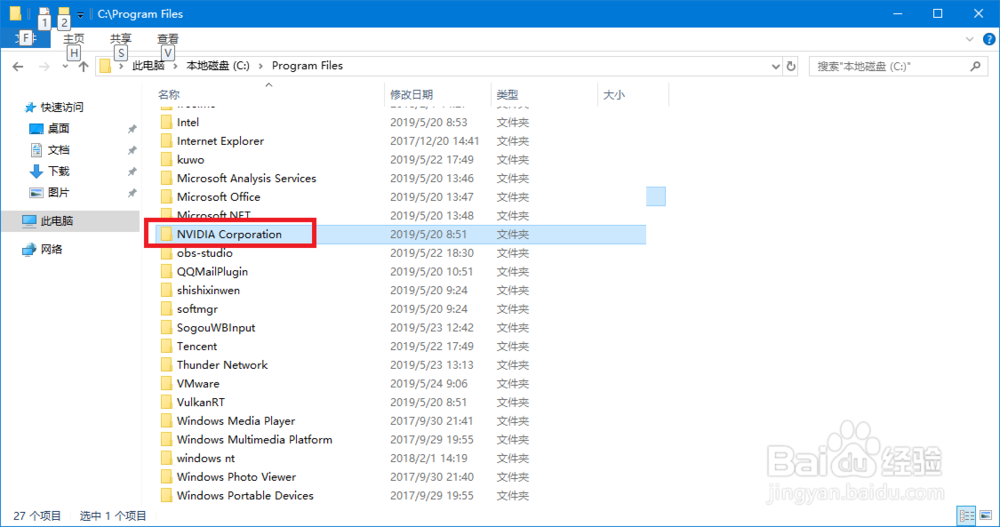1000x527 pixels.
Task: Select 网络 in the navigation pane
Action: coord(51,249)
